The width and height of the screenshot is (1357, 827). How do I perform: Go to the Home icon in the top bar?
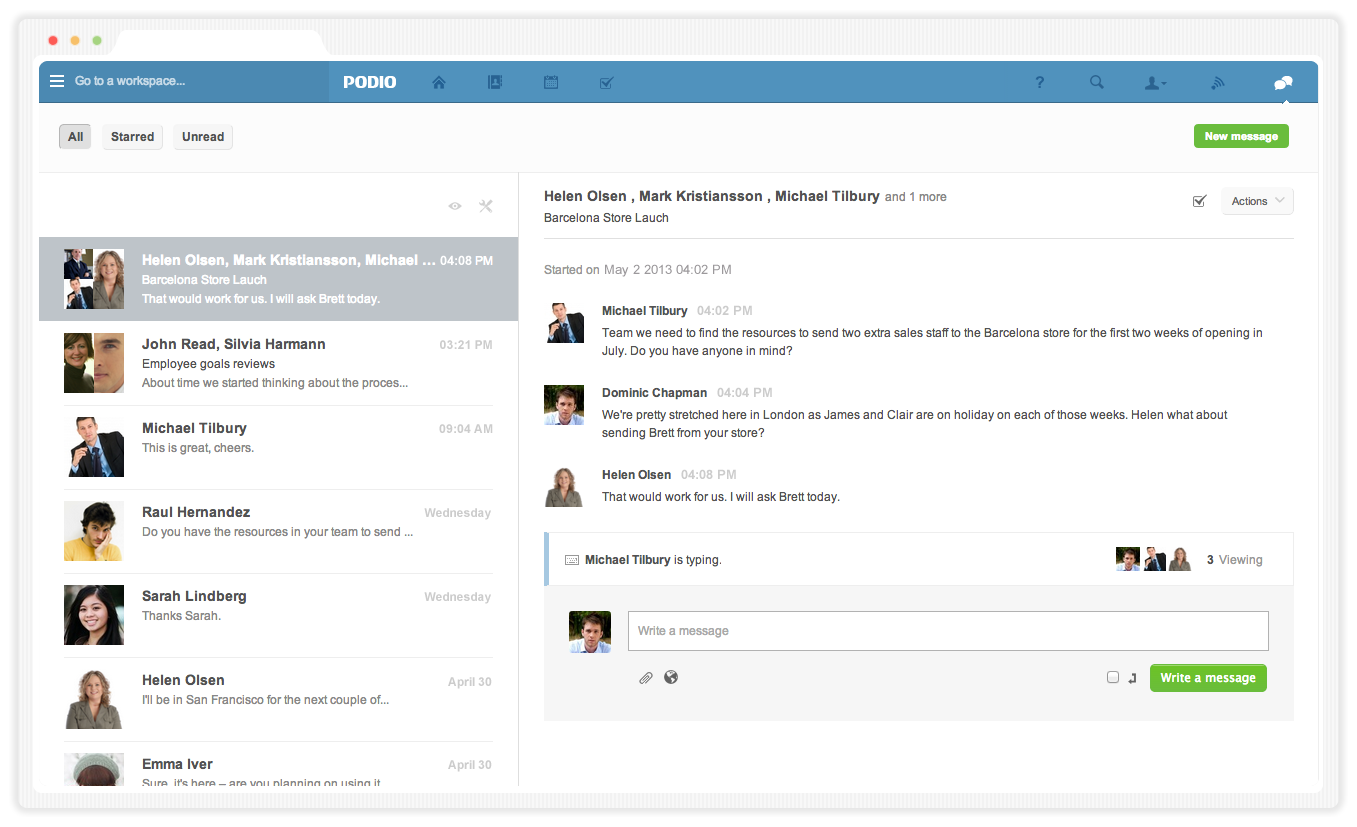pyautogui.click(x=438, y=82)
